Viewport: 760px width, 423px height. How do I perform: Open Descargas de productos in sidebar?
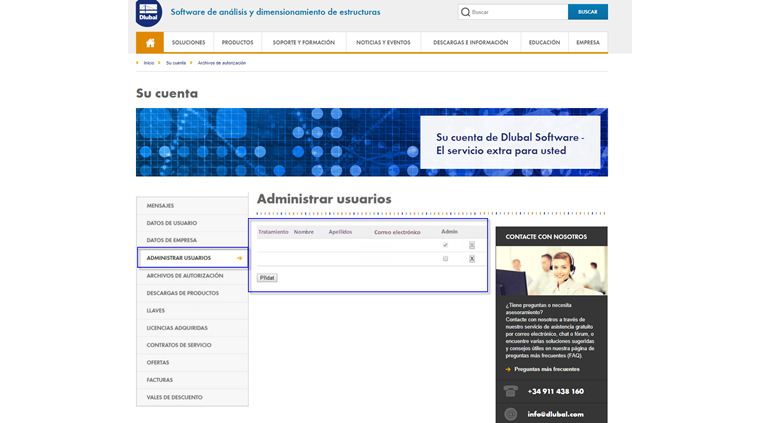click(x=192, y=293)
